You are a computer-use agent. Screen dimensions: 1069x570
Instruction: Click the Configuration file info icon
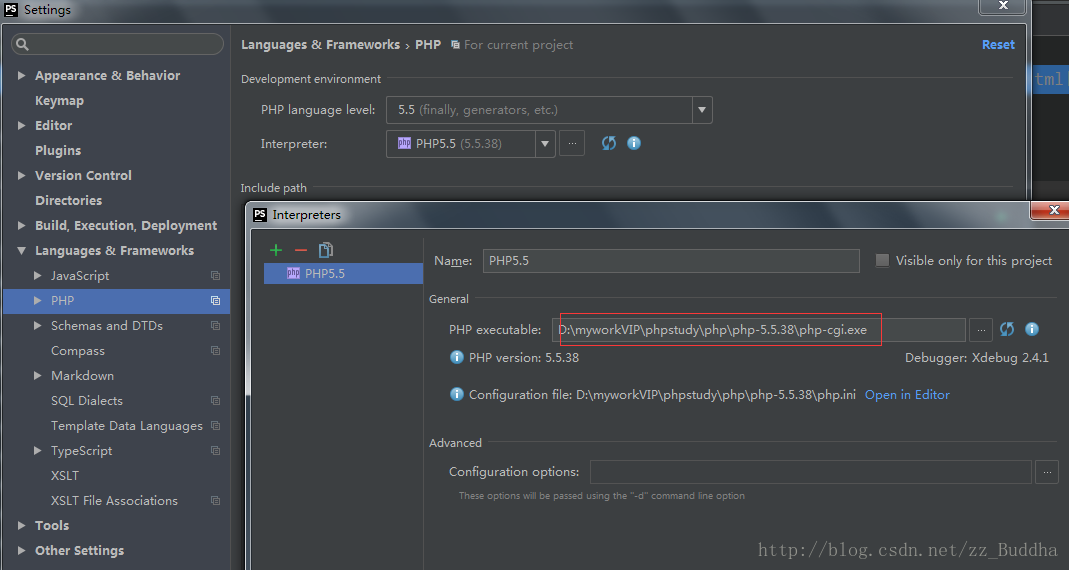[x=457, y=394]
